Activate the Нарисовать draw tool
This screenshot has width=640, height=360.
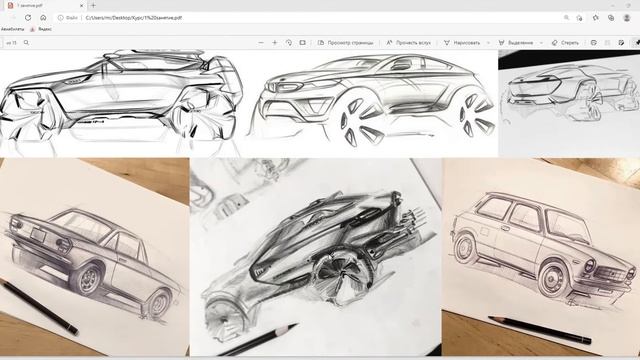pos(462,42)
